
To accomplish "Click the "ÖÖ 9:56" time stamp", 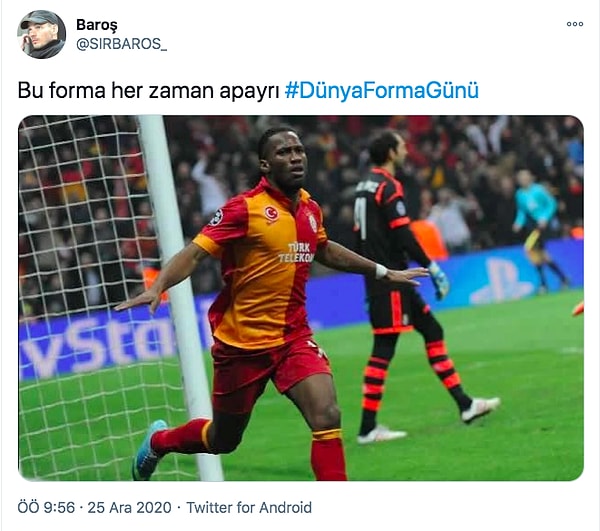I will [x=46, y=508].
